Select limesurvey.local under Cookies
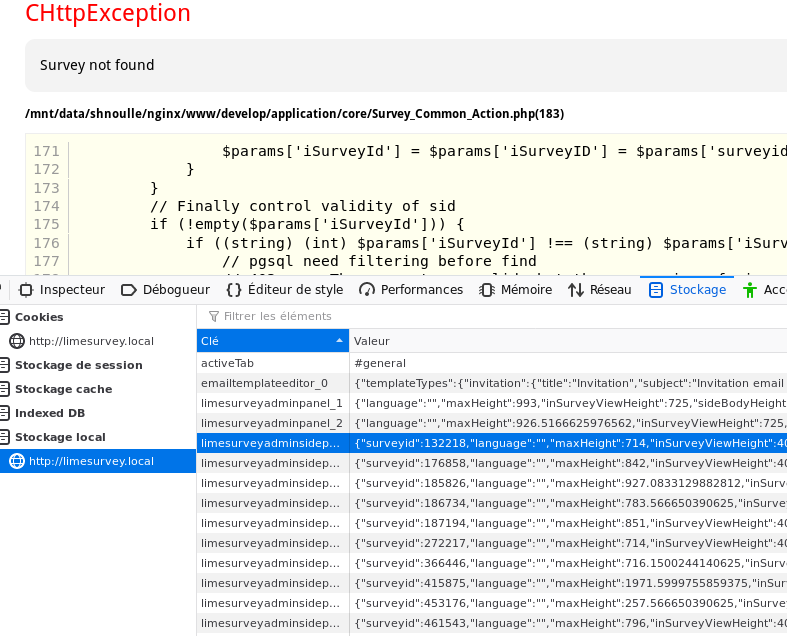Screen dimensions: 787x636 coord(91,341)
